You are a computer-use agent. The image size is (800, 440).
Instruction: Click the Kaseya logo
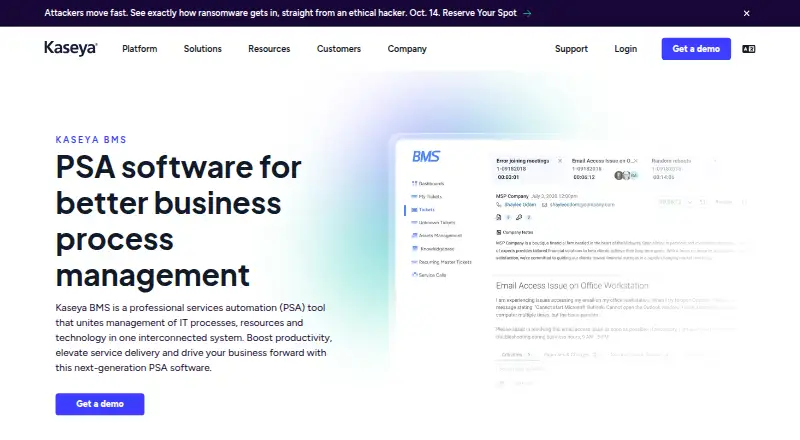point(70,48)
